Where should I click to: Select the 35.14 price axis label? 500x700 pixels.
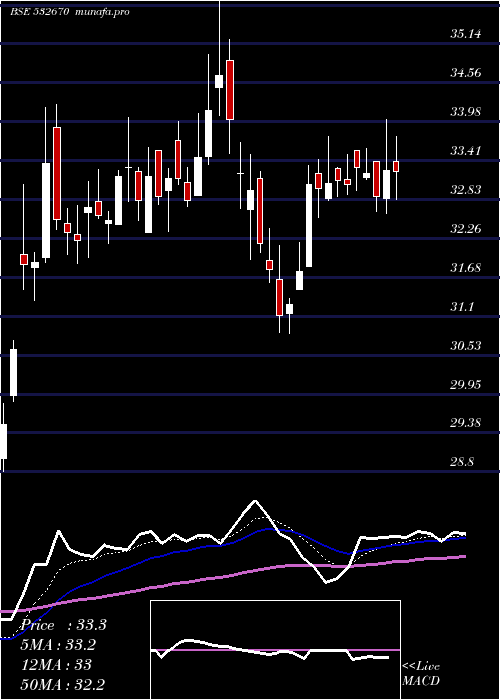(466, 33)
